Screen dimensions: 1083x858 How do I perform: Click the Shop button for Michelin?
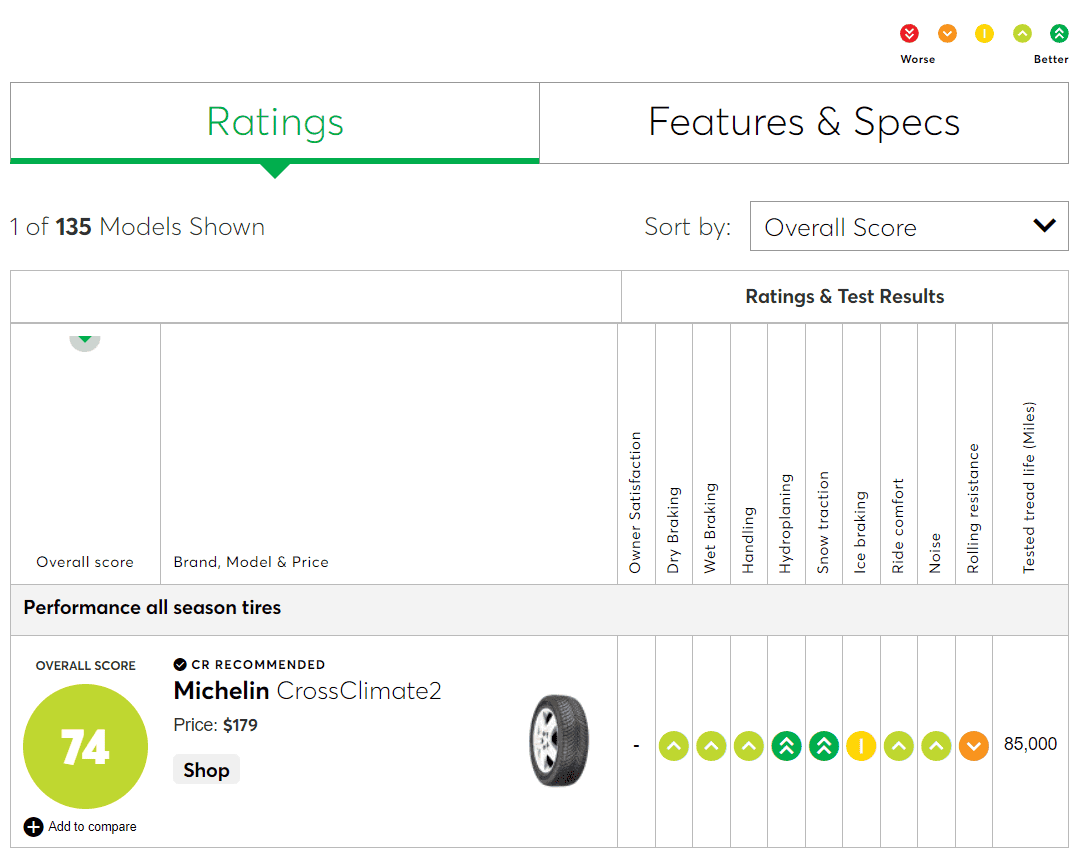coord(206,770)
